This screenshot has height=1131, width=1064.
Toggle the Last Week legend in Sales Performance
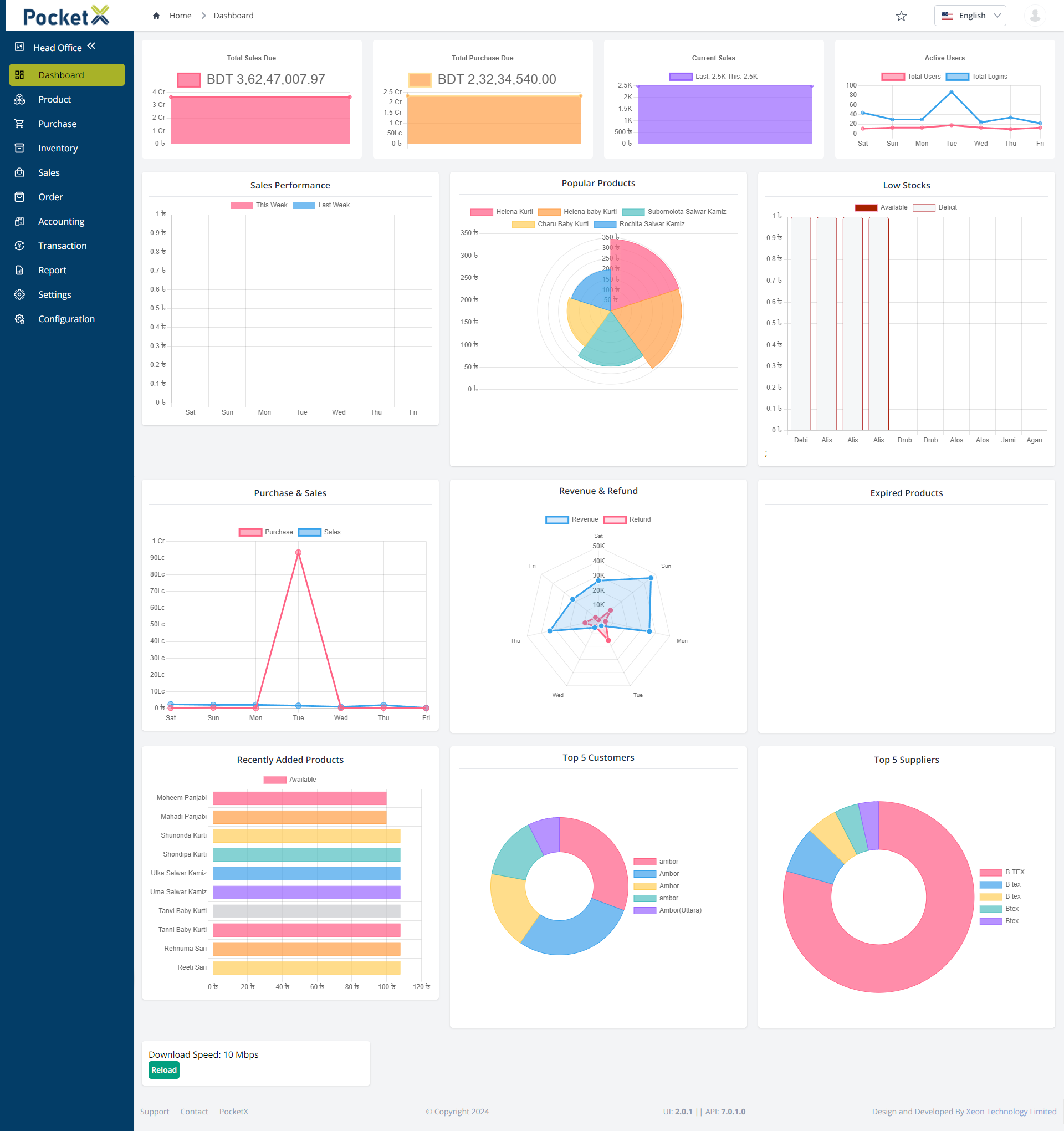pyautogui.click(x=321, y=205)
